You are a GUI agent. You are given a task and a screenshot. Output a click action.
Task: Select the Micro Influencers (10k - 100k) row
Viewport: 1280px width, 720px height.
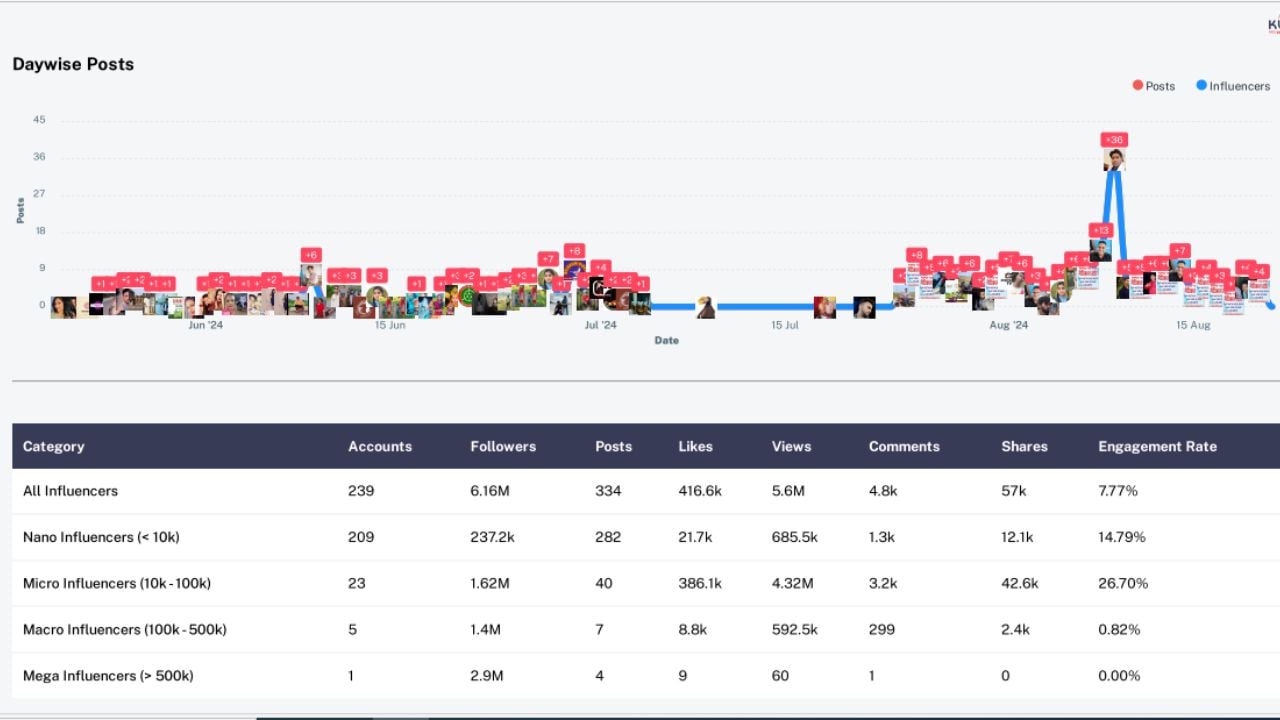click(646, 583)
